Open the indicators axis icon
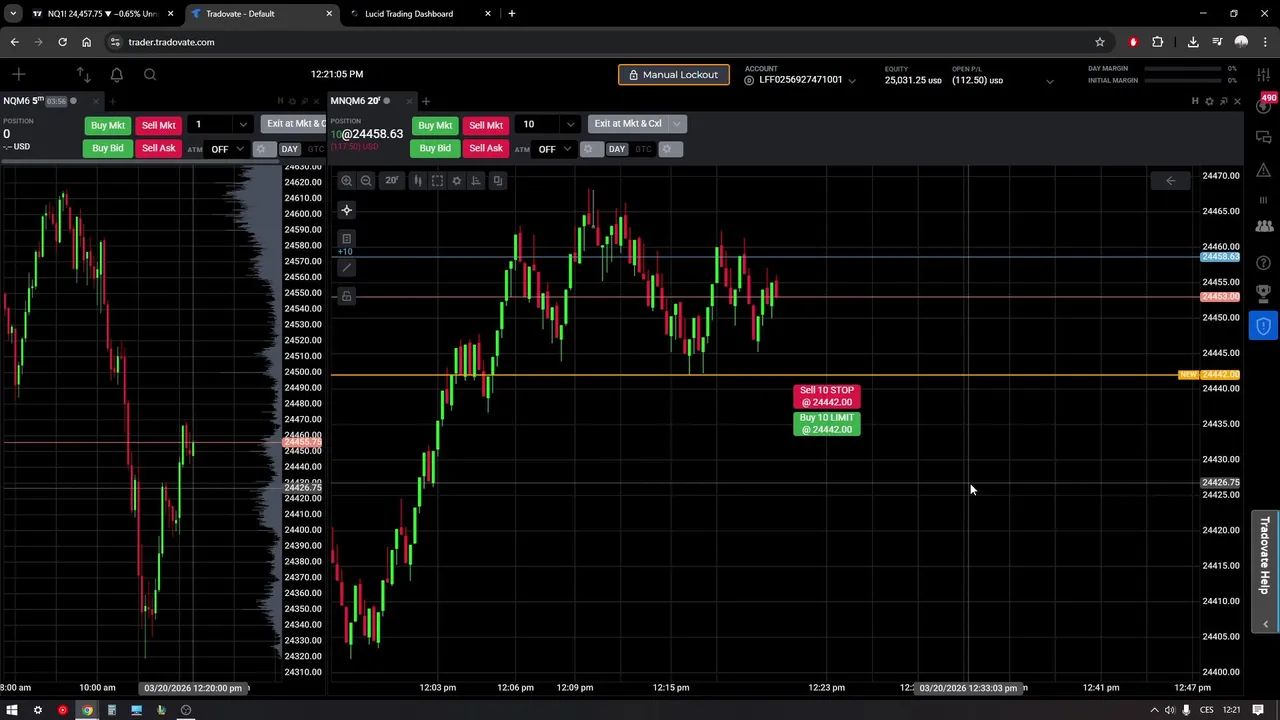This screenshot has width=1280, height=720. pyautogui.click(x=476, y=181)
